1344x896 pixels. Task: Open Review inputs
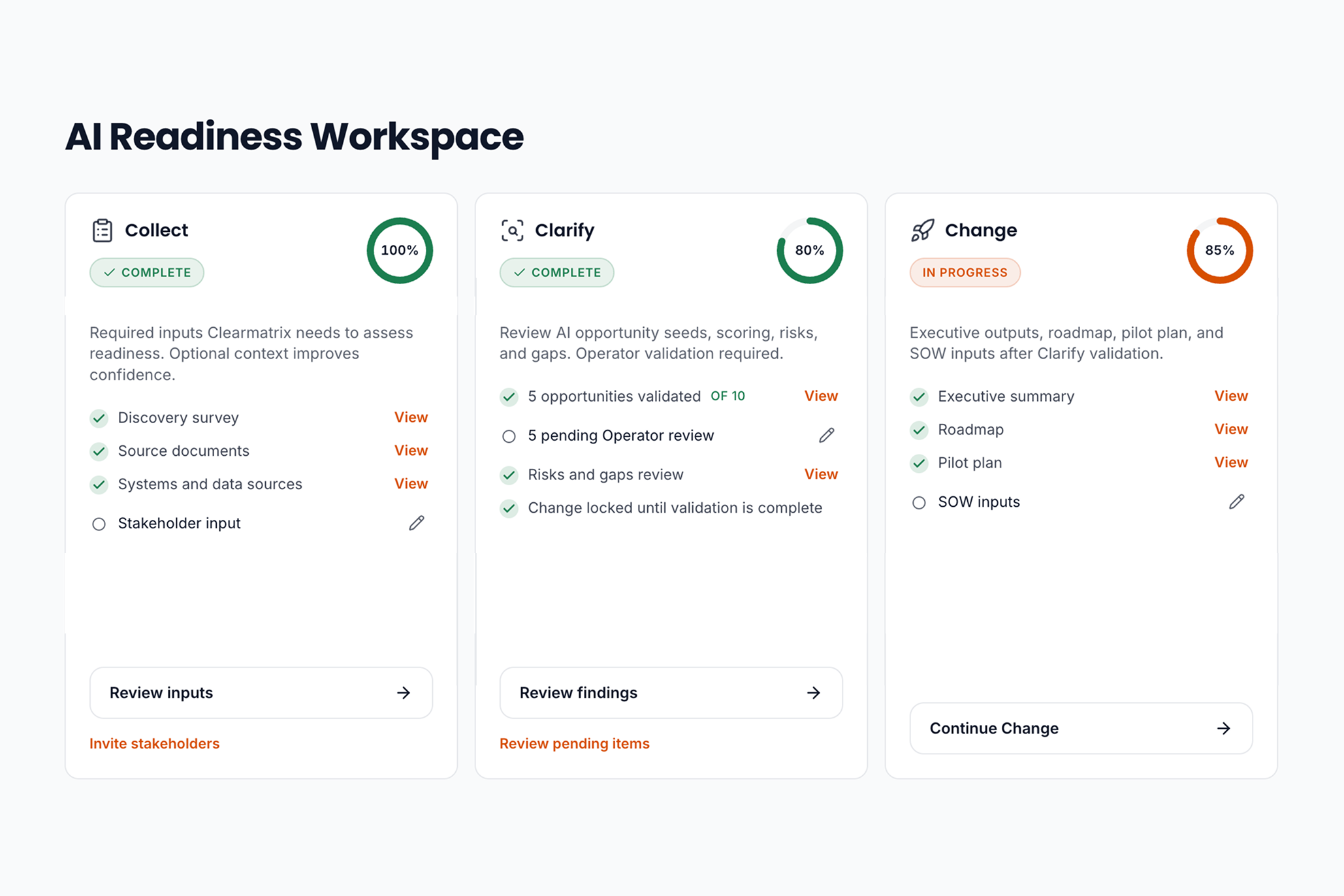(x=261, y=693)
